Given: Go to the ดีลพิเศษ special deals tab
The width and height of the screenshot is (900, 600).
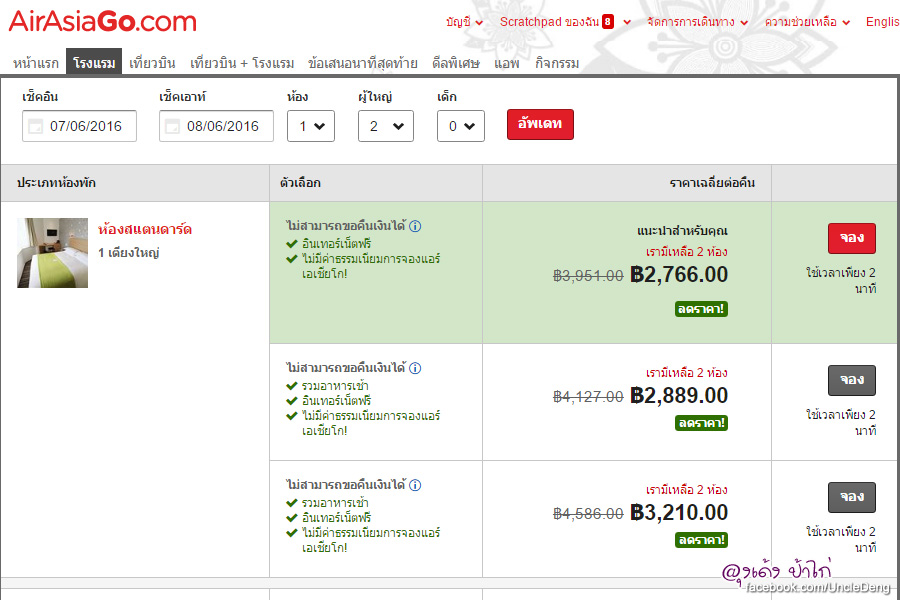Looking at the screenshot, I should tap(455, 63).
